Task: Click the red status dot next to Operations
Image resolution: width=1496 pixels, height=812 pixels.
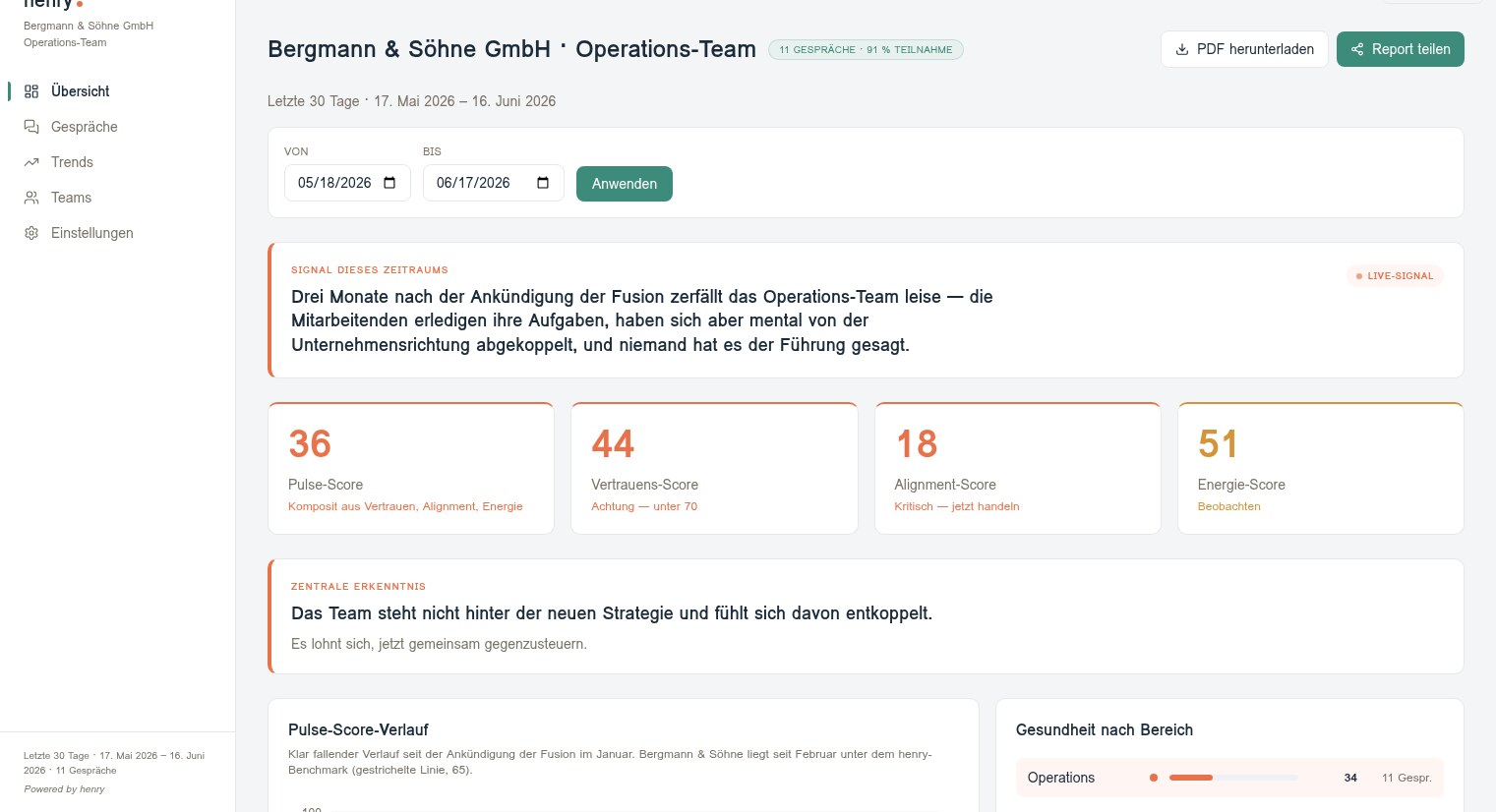Action: point(1154,778)
